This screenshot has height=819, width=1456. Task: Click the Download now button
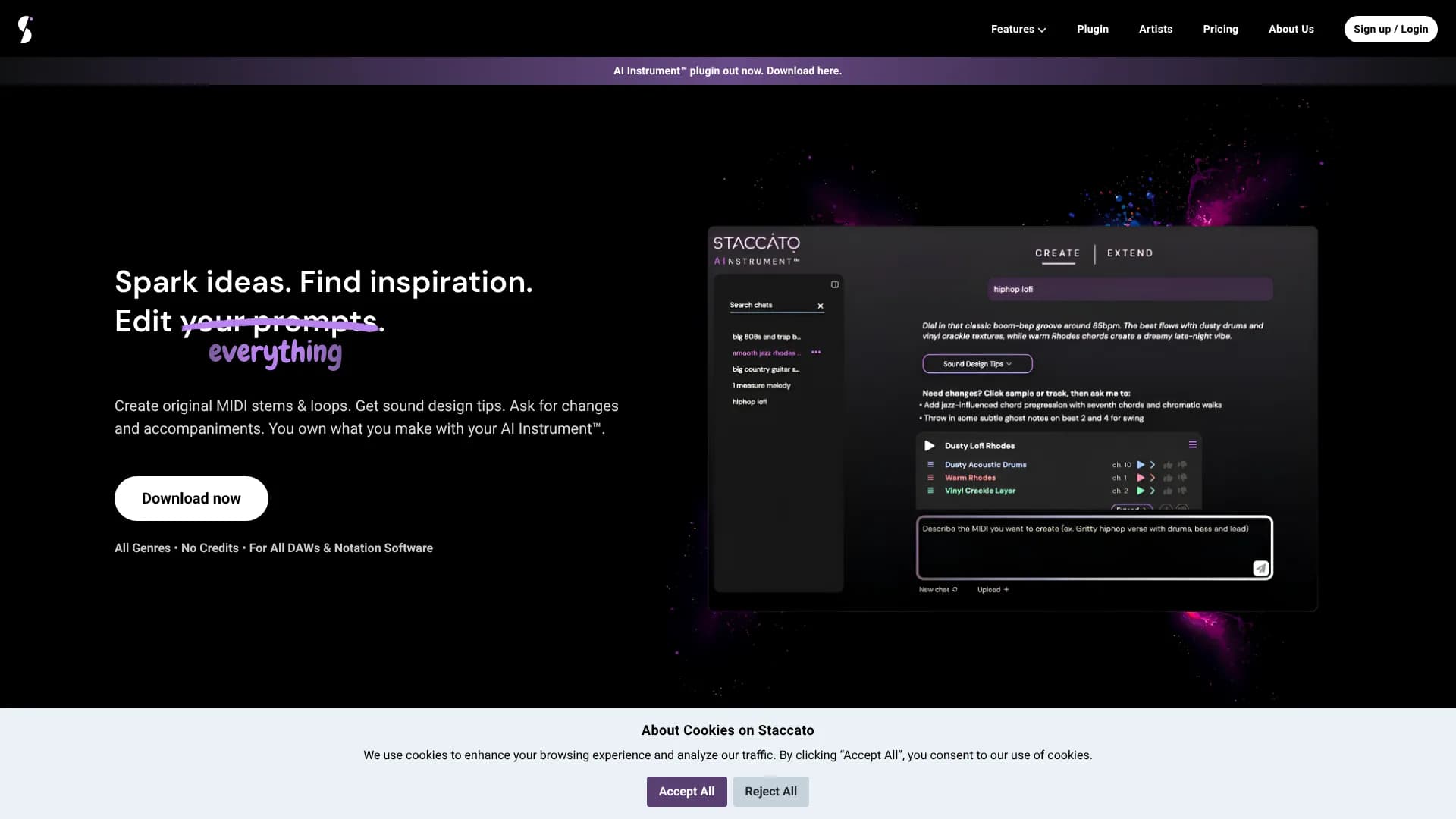click(190, 498)
